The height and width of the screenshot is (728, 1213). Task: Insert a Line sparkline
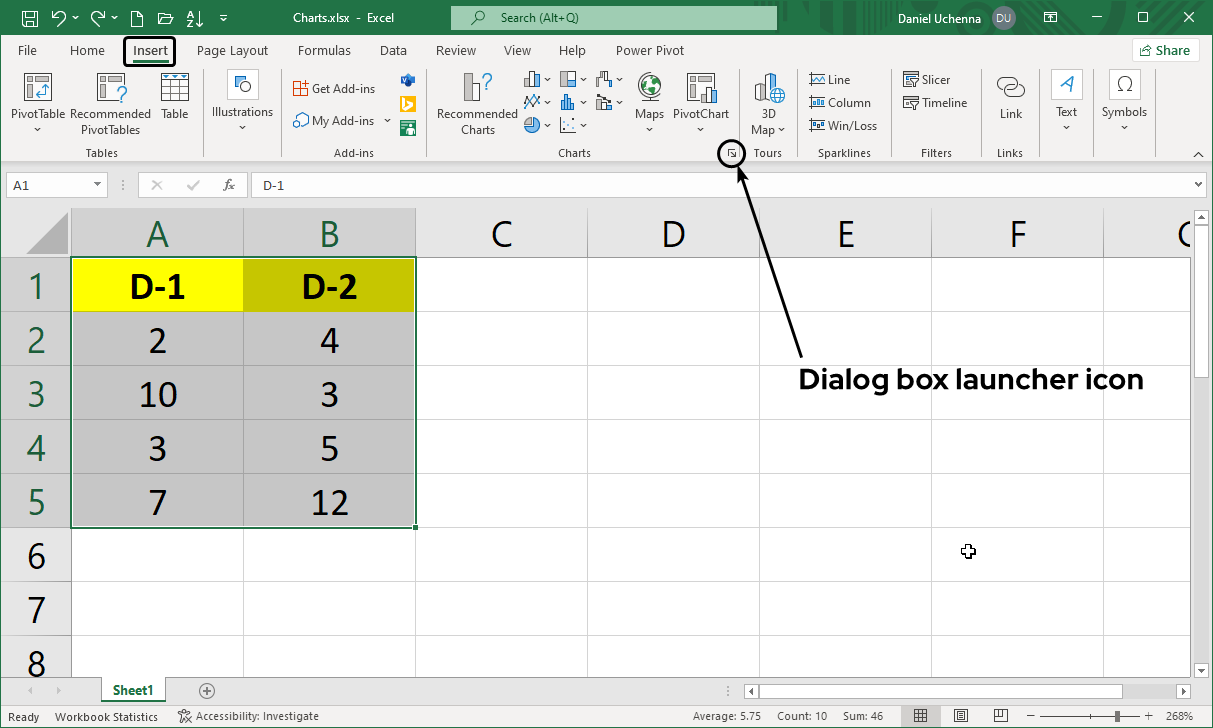830,80
